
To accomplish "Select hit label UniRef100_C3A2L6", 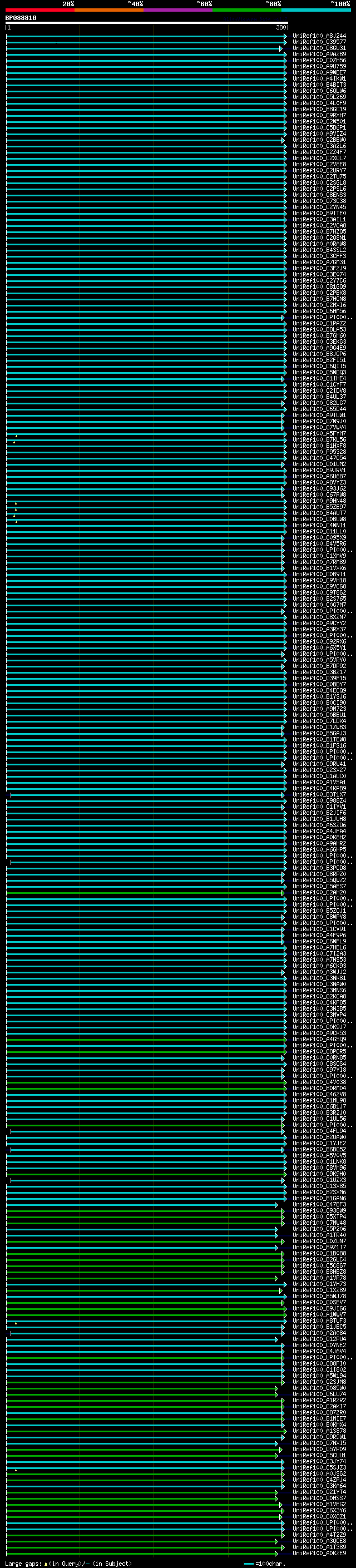I will tap(319, 146).
